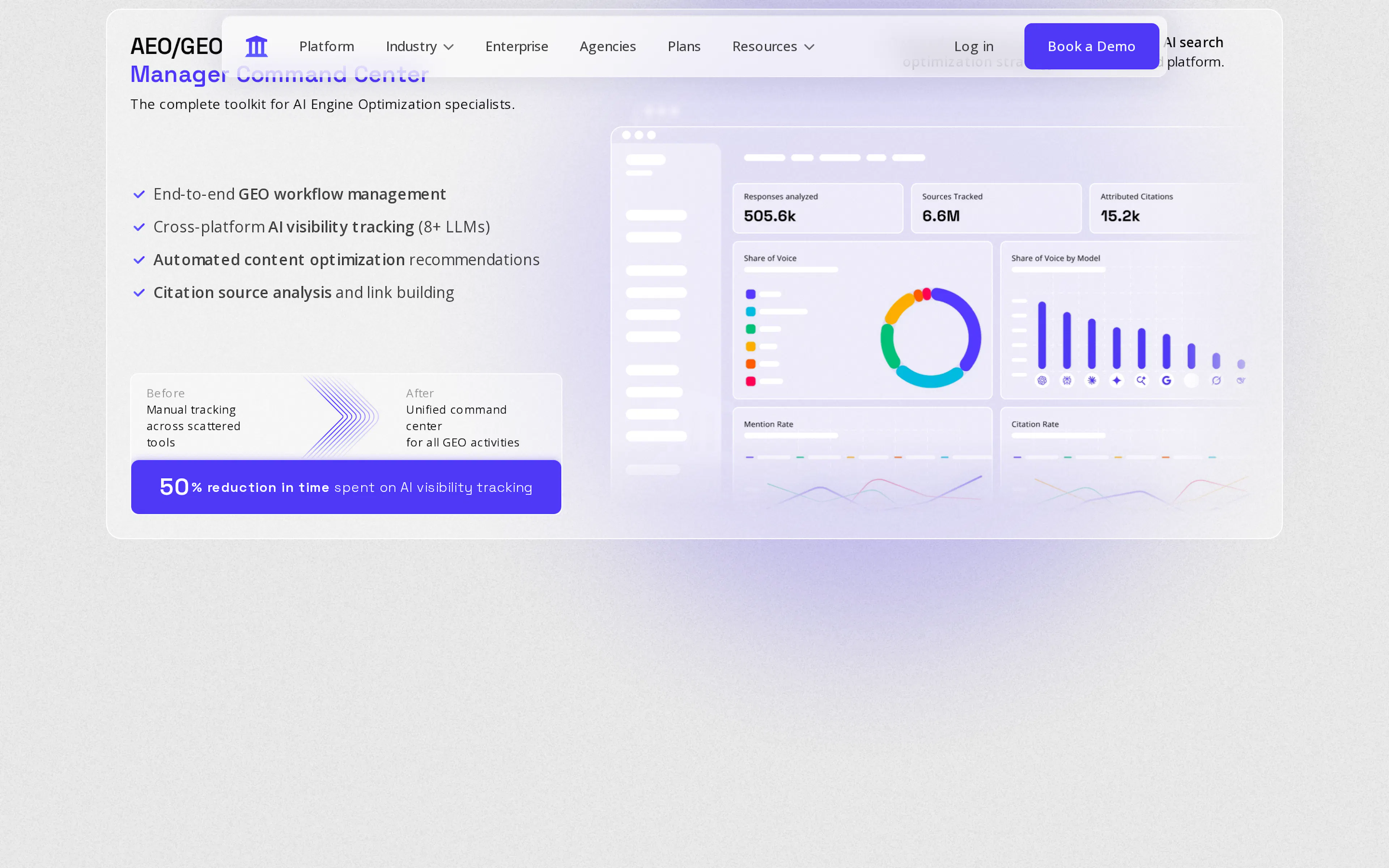Click the Book a Demo button
The image size is (1389, 868).
[1091, 47]
